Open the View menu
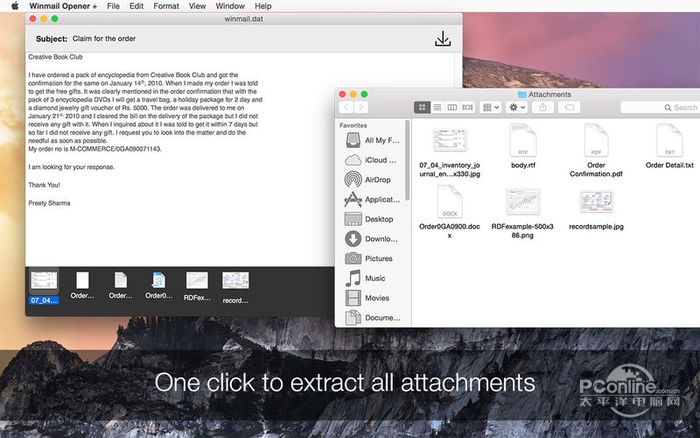Viewport: 700px width, 438px height. coord(197,6)
